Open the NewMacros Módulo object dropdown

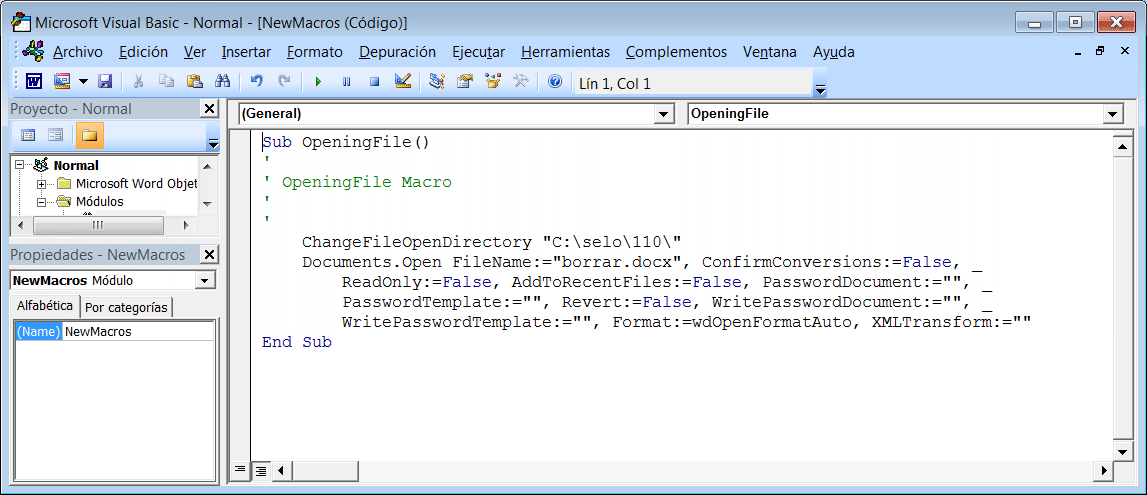click(x=206, y=281)
